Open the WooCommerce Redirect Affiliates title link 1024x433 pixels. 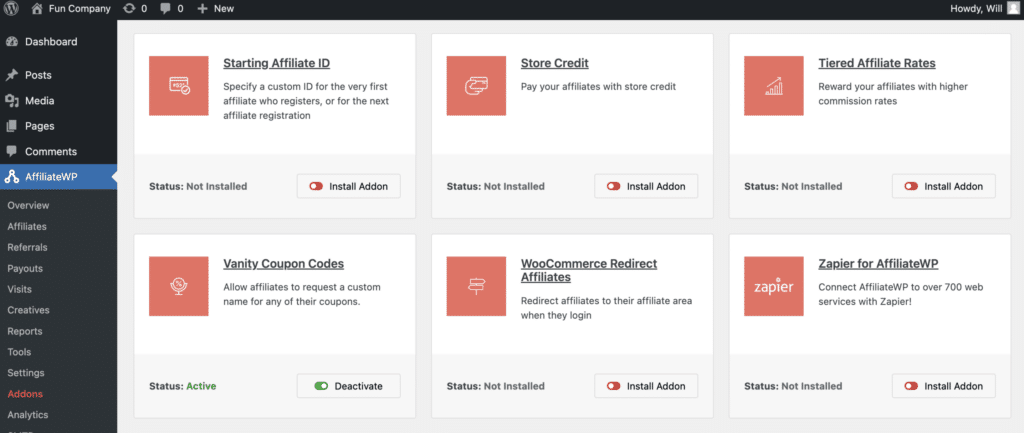point(589,270)
